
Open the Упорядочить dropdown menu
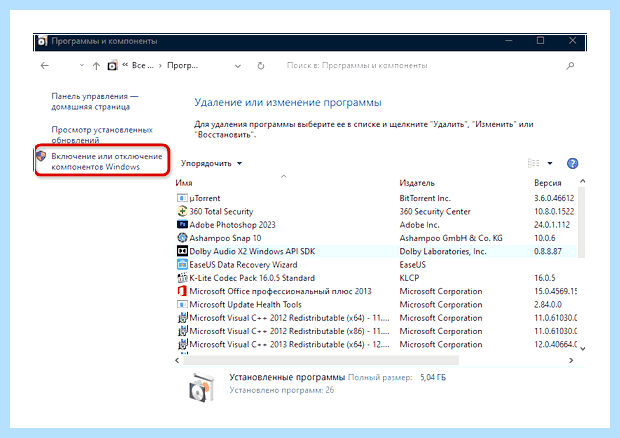pyautogui.click(x=211, y=163)
